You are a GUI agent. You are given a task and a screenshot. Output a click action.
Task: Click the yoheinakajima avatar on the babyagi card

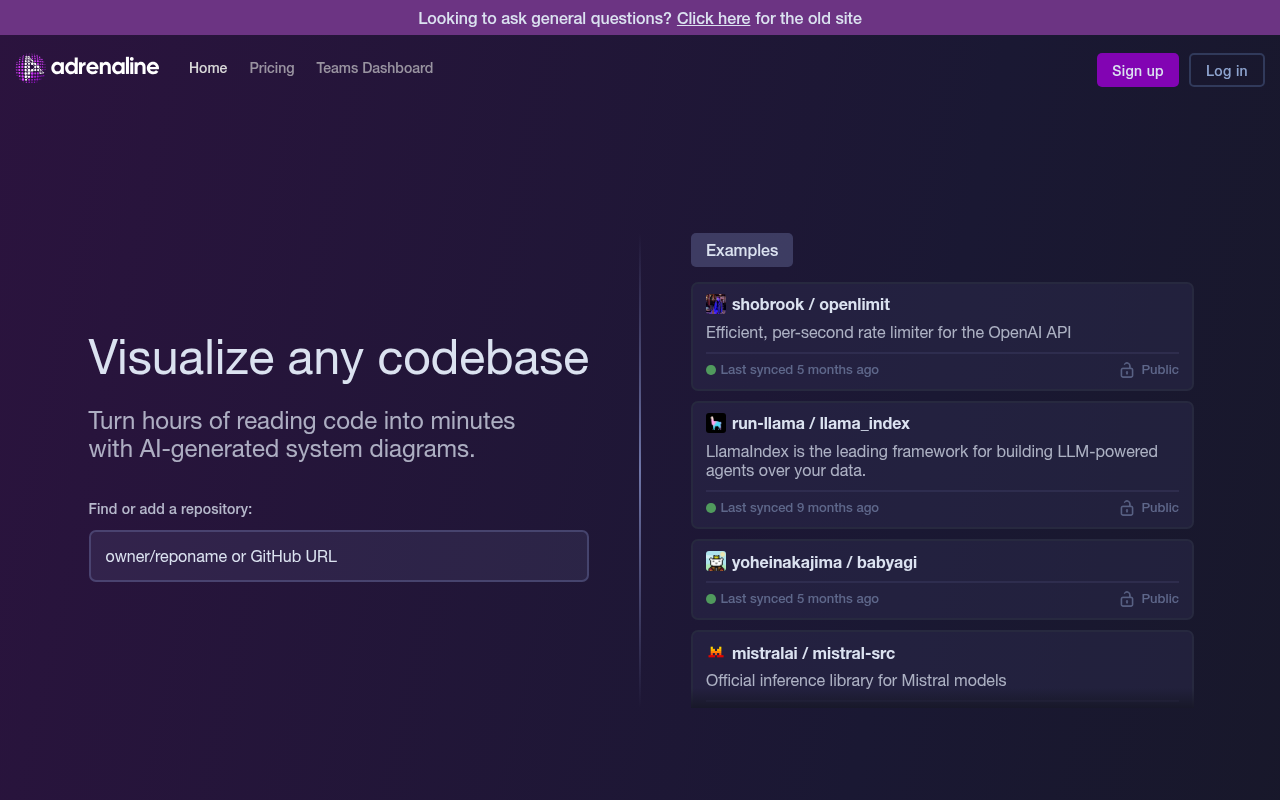point(716,561)
